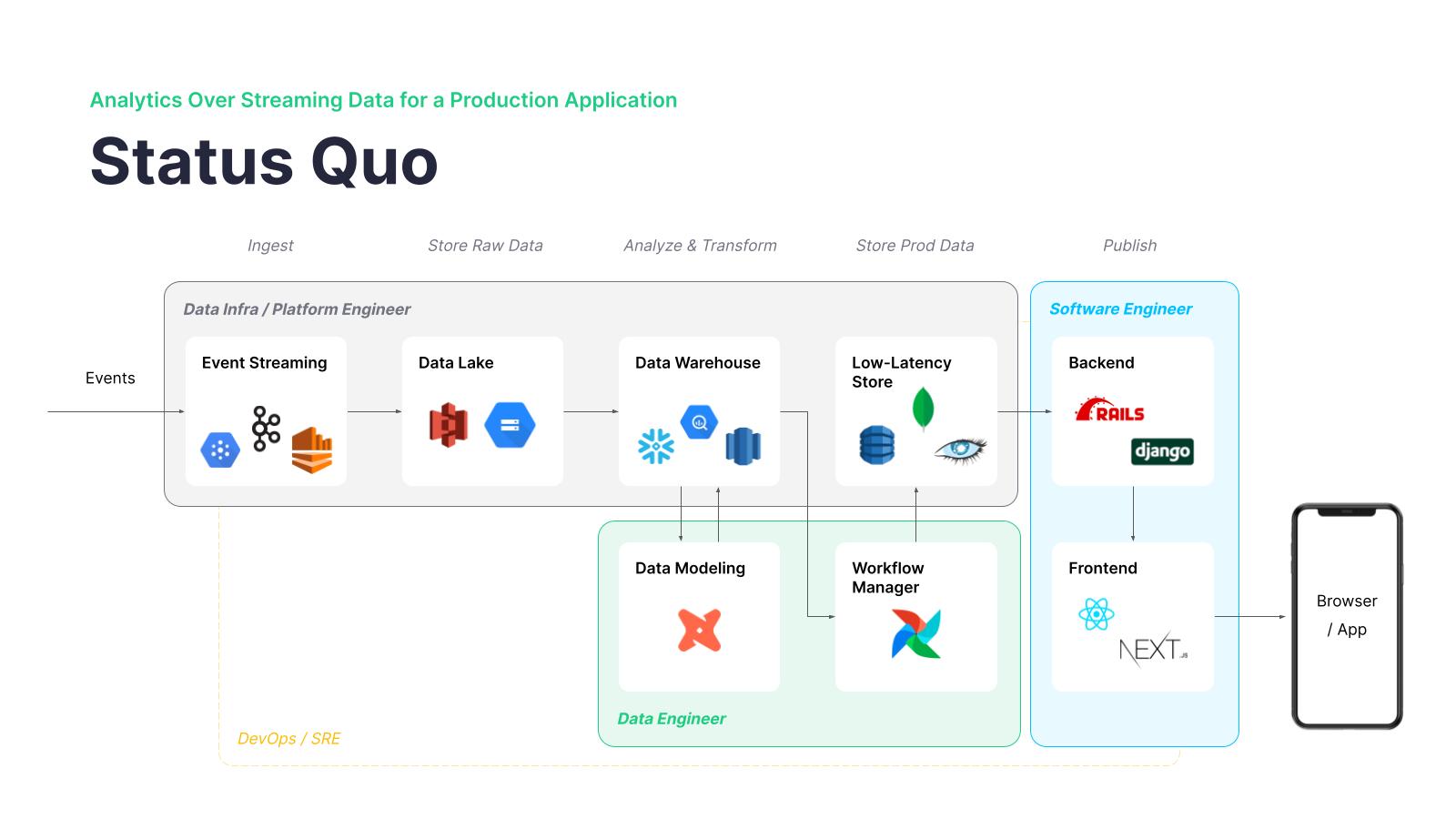Click the Browser / App phone graphic

(x=1347, y=616)
